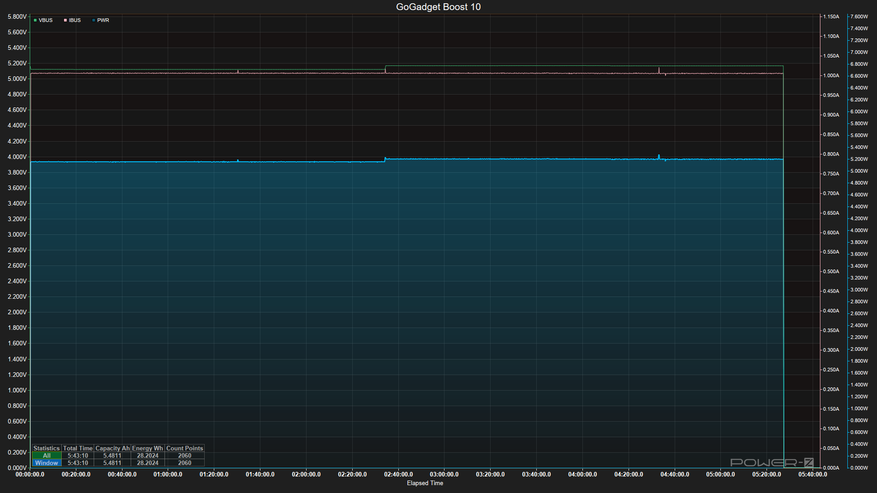The height and width of the screenshot is (493, 877).
Task: Click the Statistics table header cell
Action: click(x=46, y=448)
